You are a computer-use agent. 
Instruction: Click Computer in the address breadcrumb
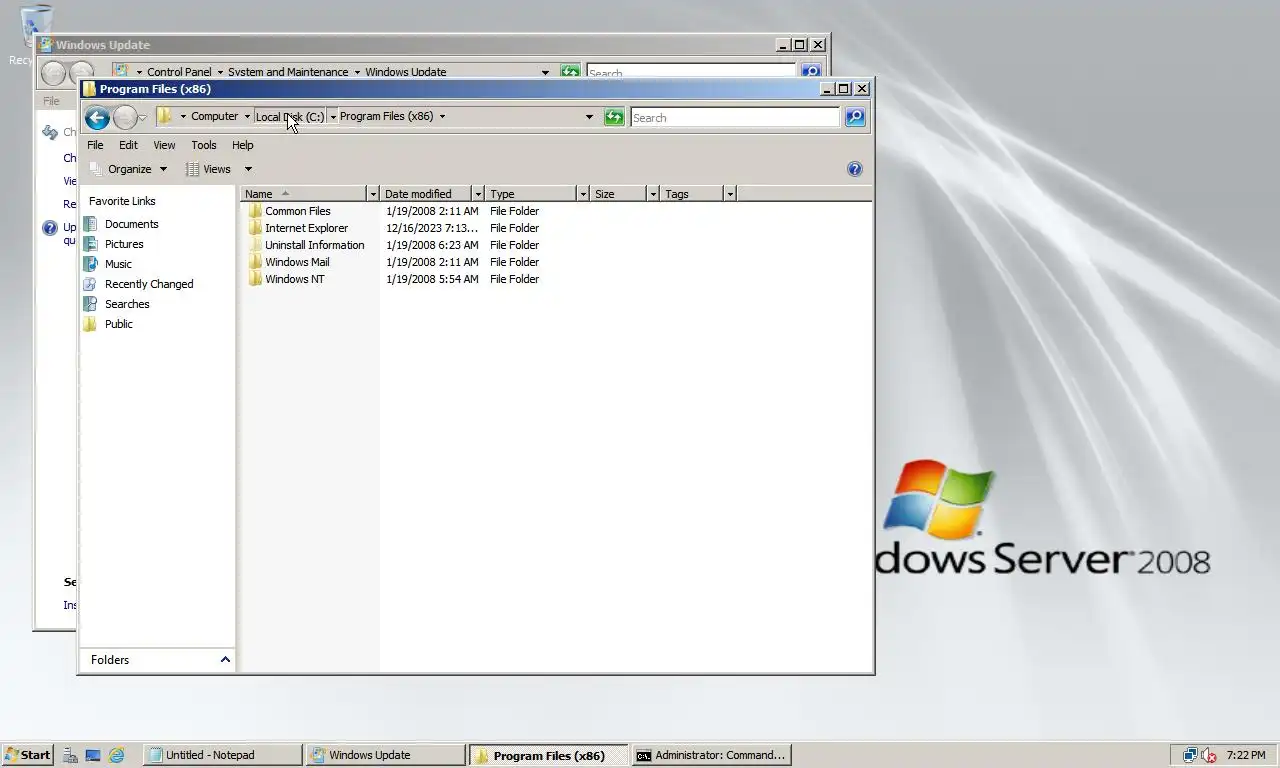[x=215, y=116]
